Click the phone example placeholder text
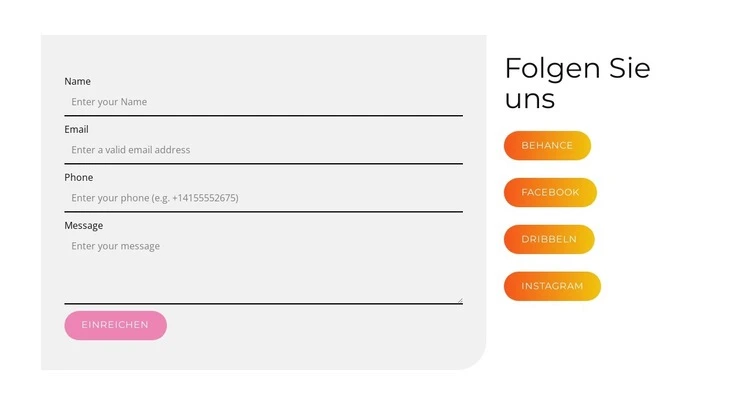The width and height of the screenshot is (750, 405). click(155, 198)
